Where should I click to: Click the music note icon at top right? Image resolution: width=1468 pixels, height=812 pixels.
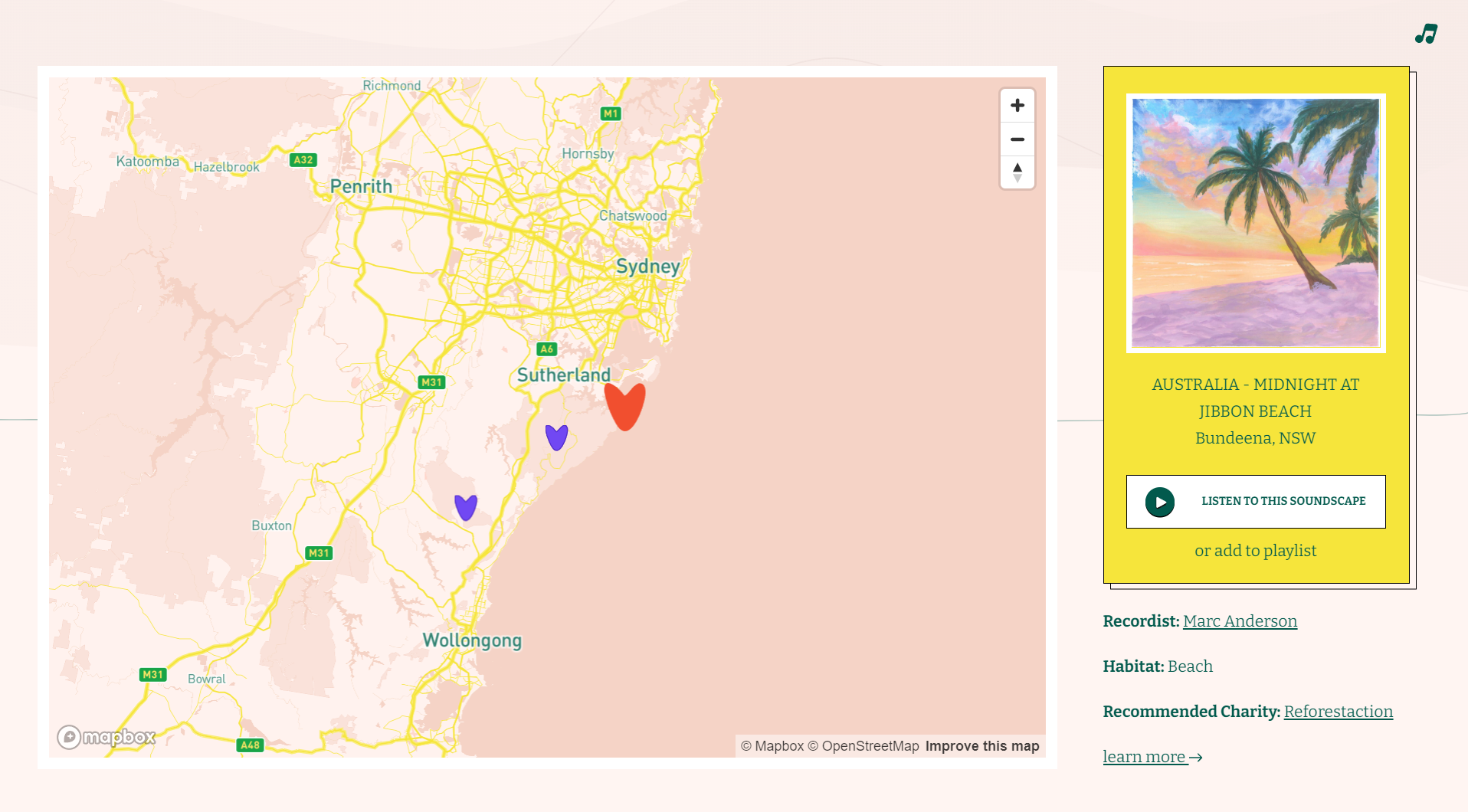coord(1426,34)
